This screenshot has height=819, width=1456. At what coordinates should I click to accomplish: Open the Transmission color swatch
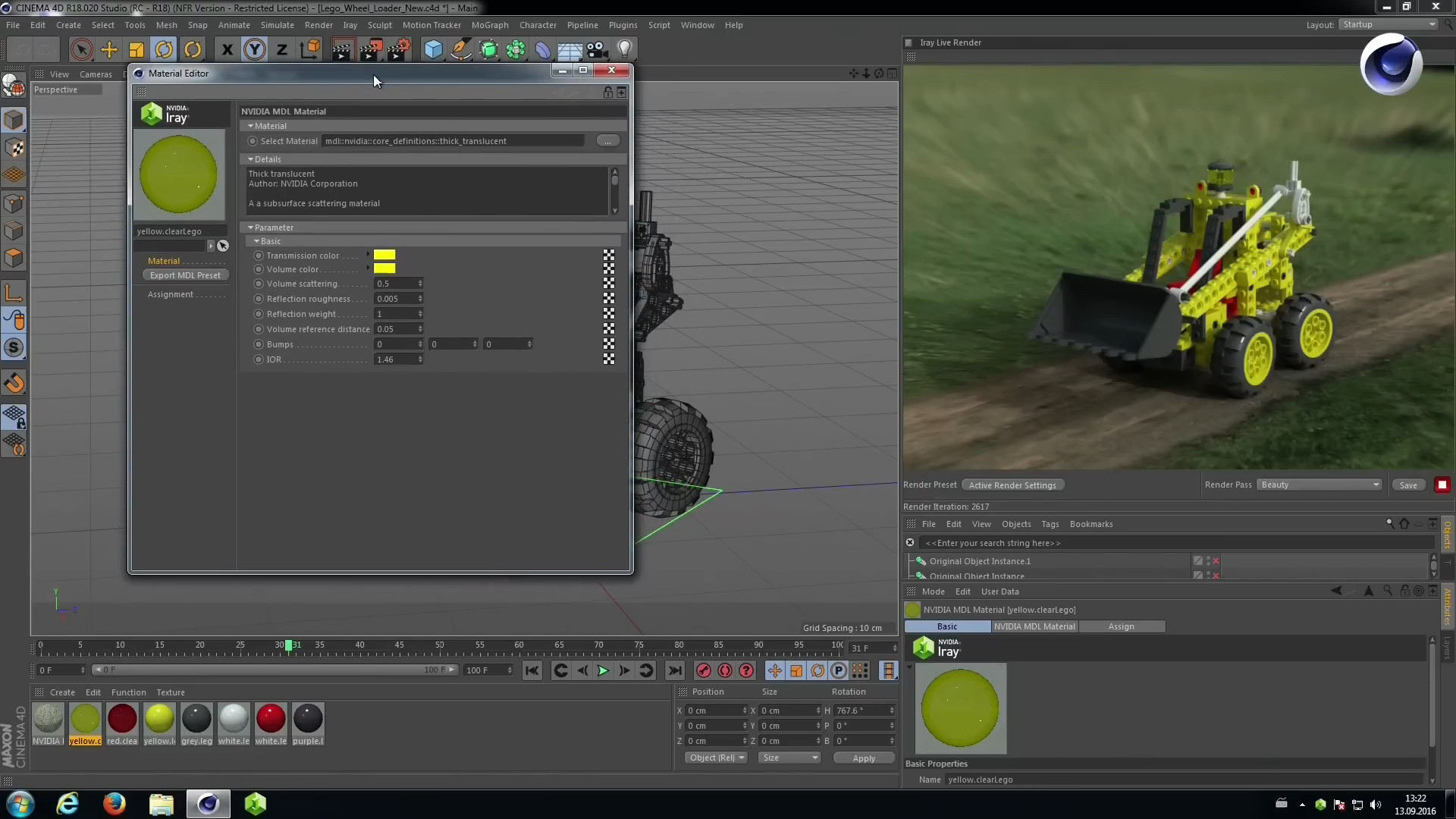click(x=384, y=255)
